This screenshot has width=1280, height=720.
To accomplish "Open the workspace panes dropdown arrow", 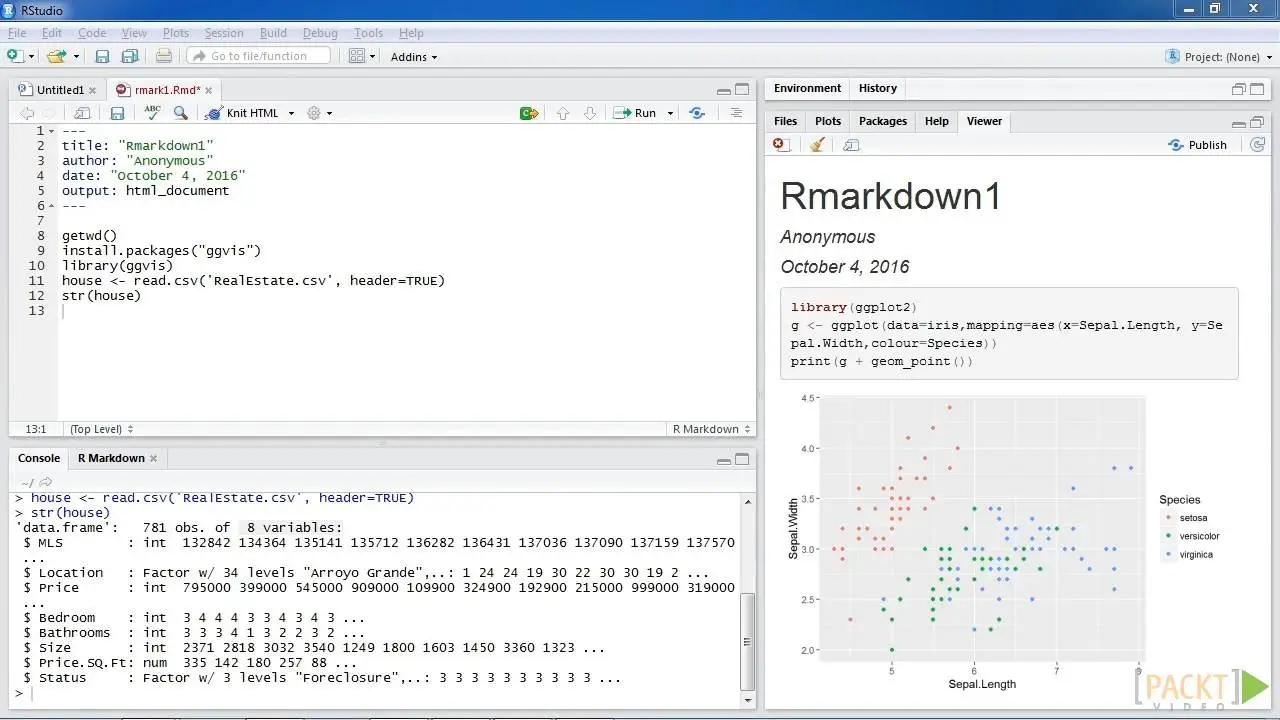I will 373,57.
